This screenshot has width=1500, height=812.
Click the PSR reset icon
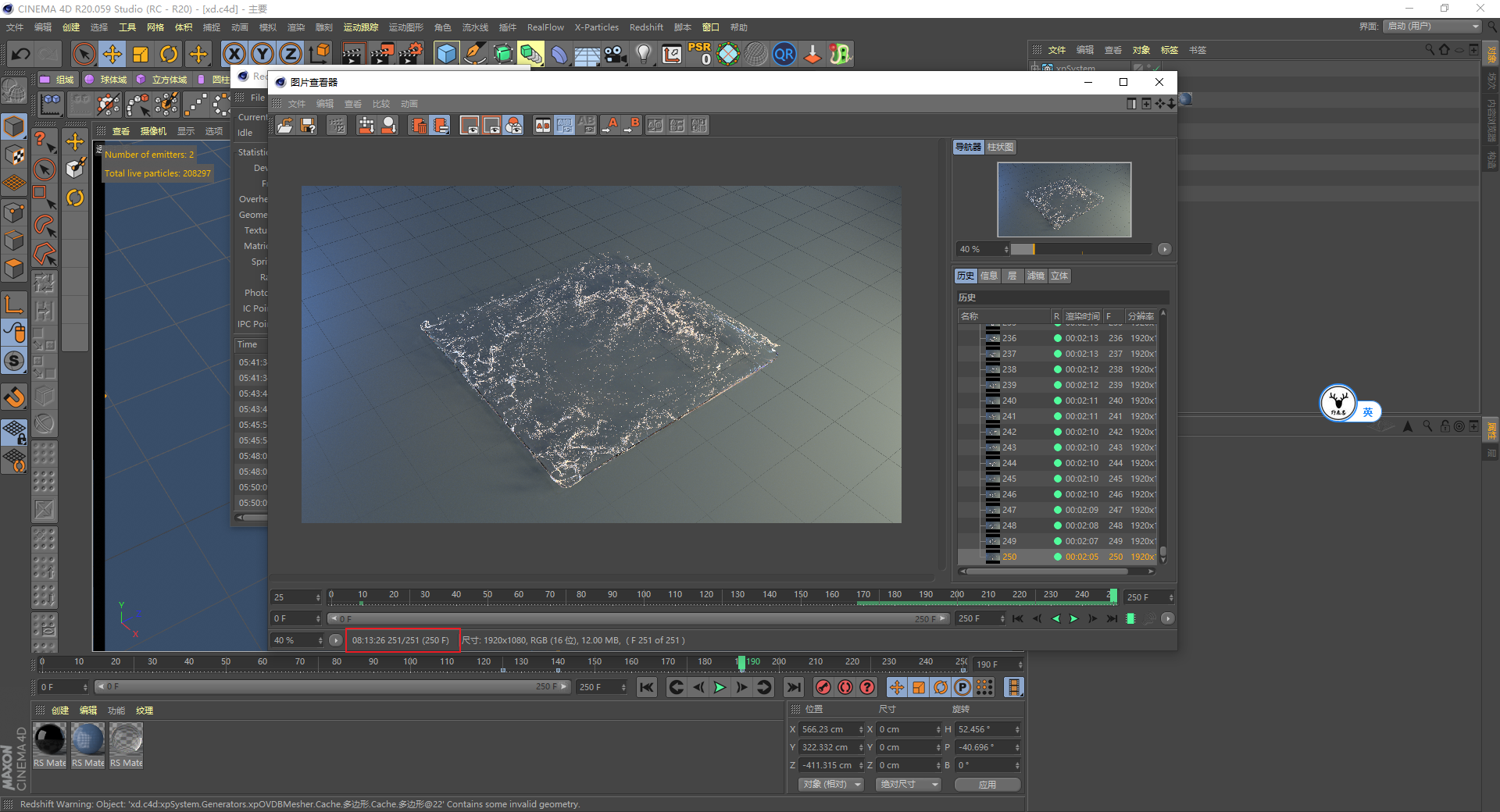[699, 54]
